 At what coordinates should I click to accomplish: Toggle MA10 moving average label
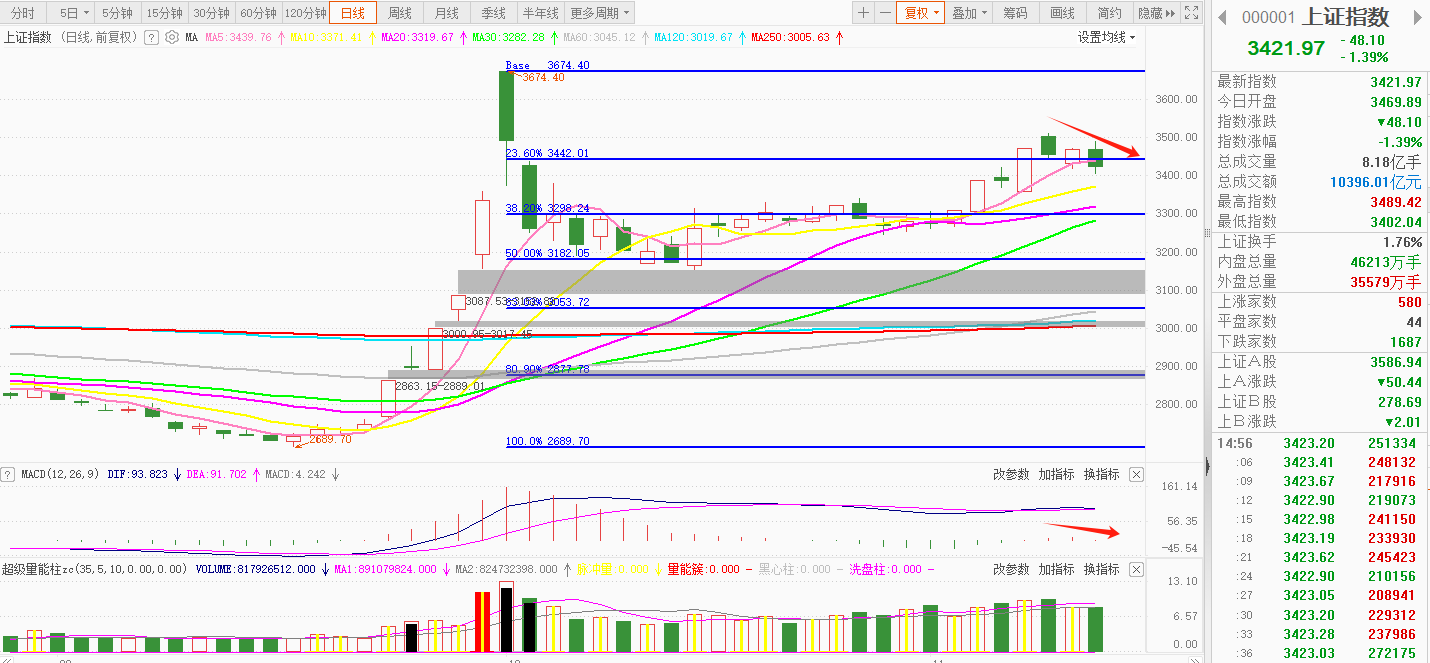pos(327,37)
